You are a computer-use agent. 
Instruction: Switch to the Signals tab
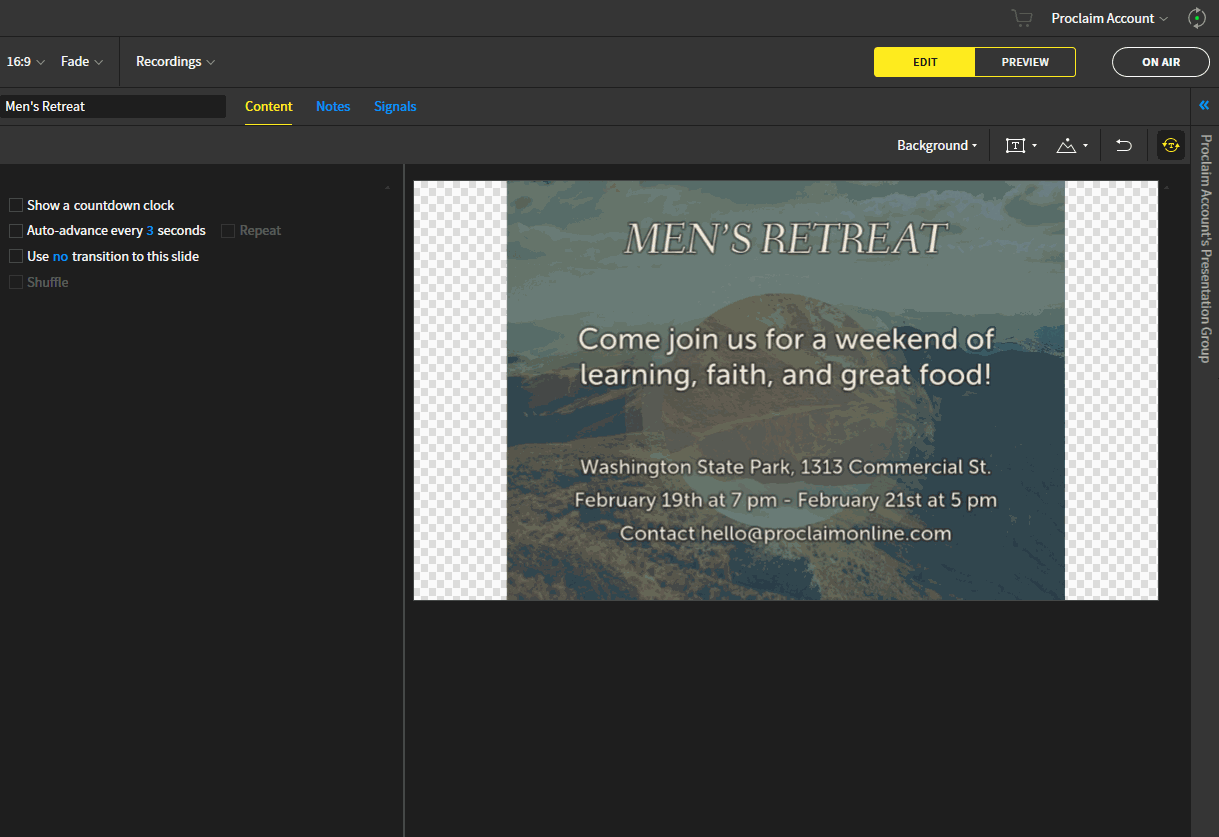point(395,106)
